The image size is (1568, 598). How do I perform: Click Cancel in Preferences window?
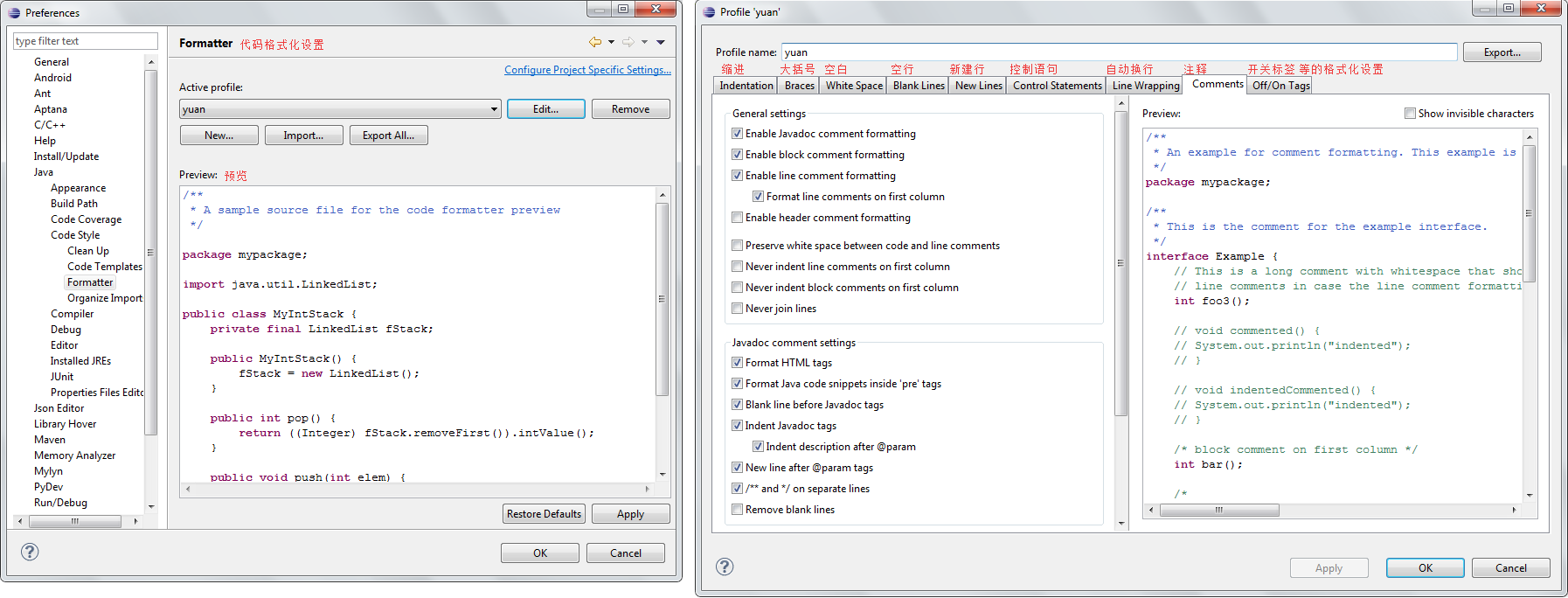click(x=626, y=553)
